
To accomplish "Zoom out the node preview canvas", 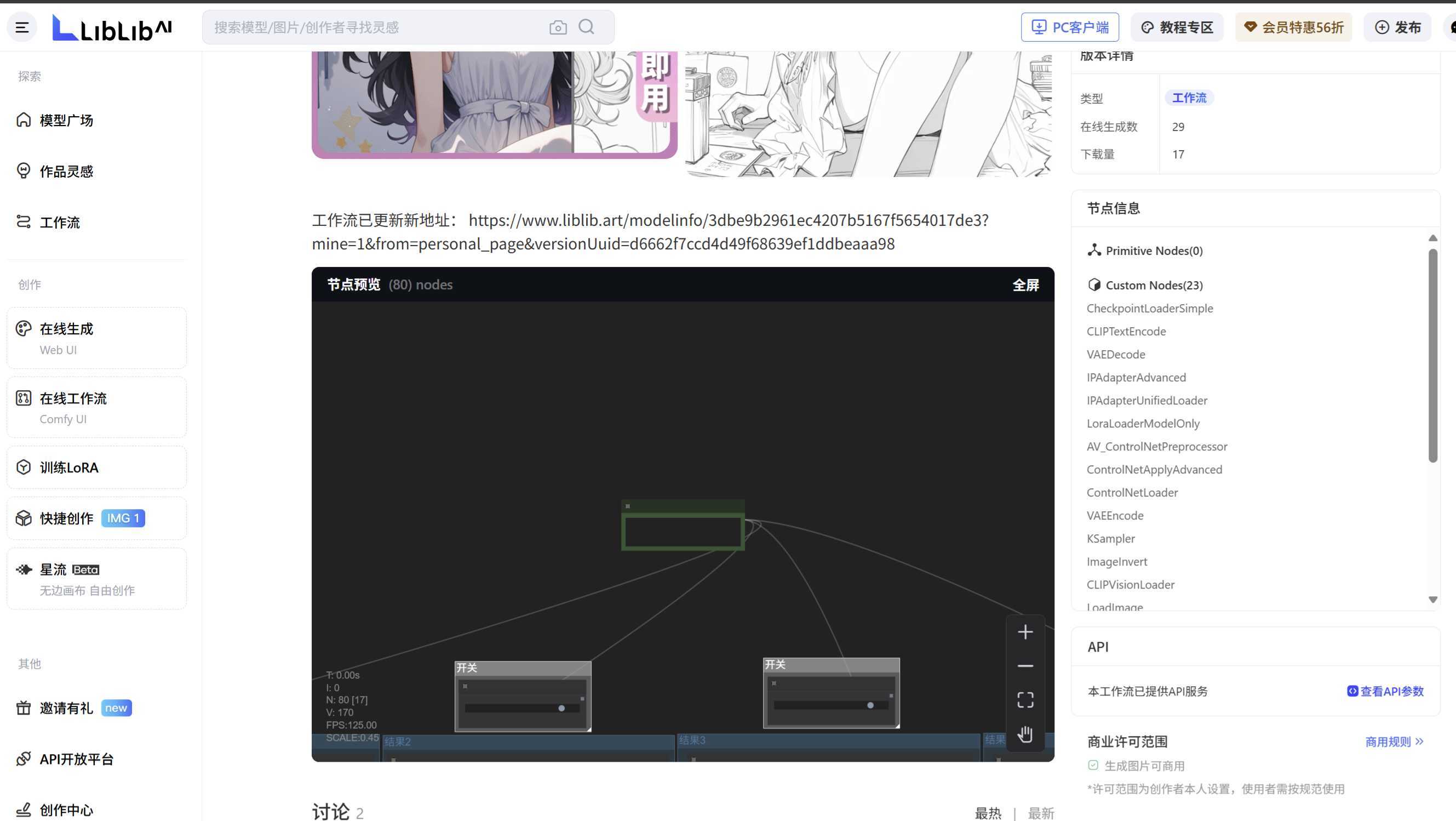I will tap(1025, 666).
